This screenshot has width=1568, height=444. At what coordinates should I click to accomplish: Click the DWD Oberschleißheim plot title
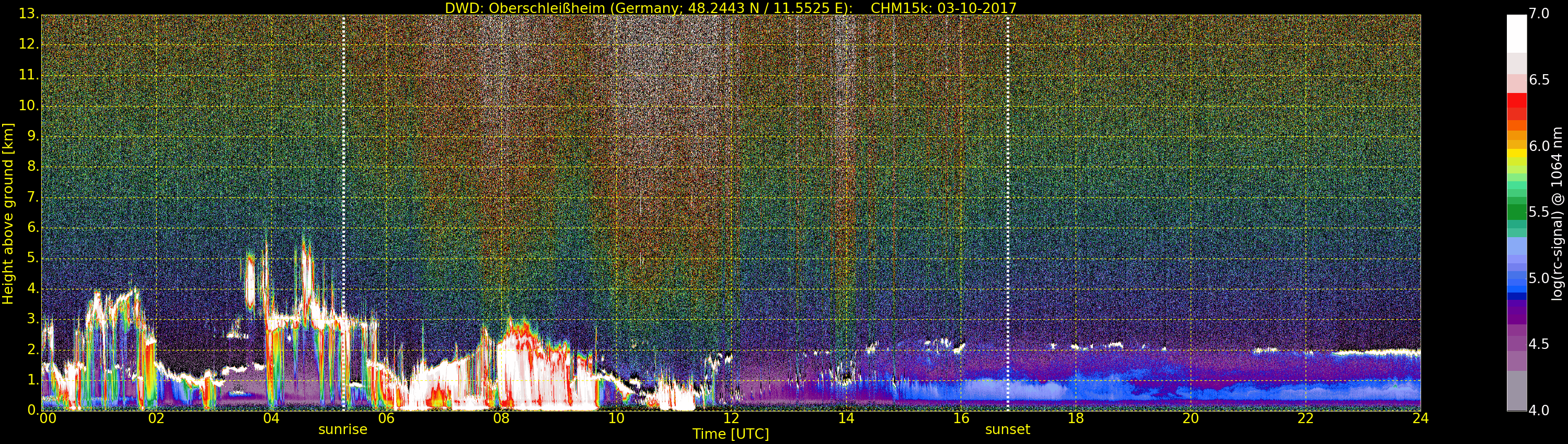(731, 8)
